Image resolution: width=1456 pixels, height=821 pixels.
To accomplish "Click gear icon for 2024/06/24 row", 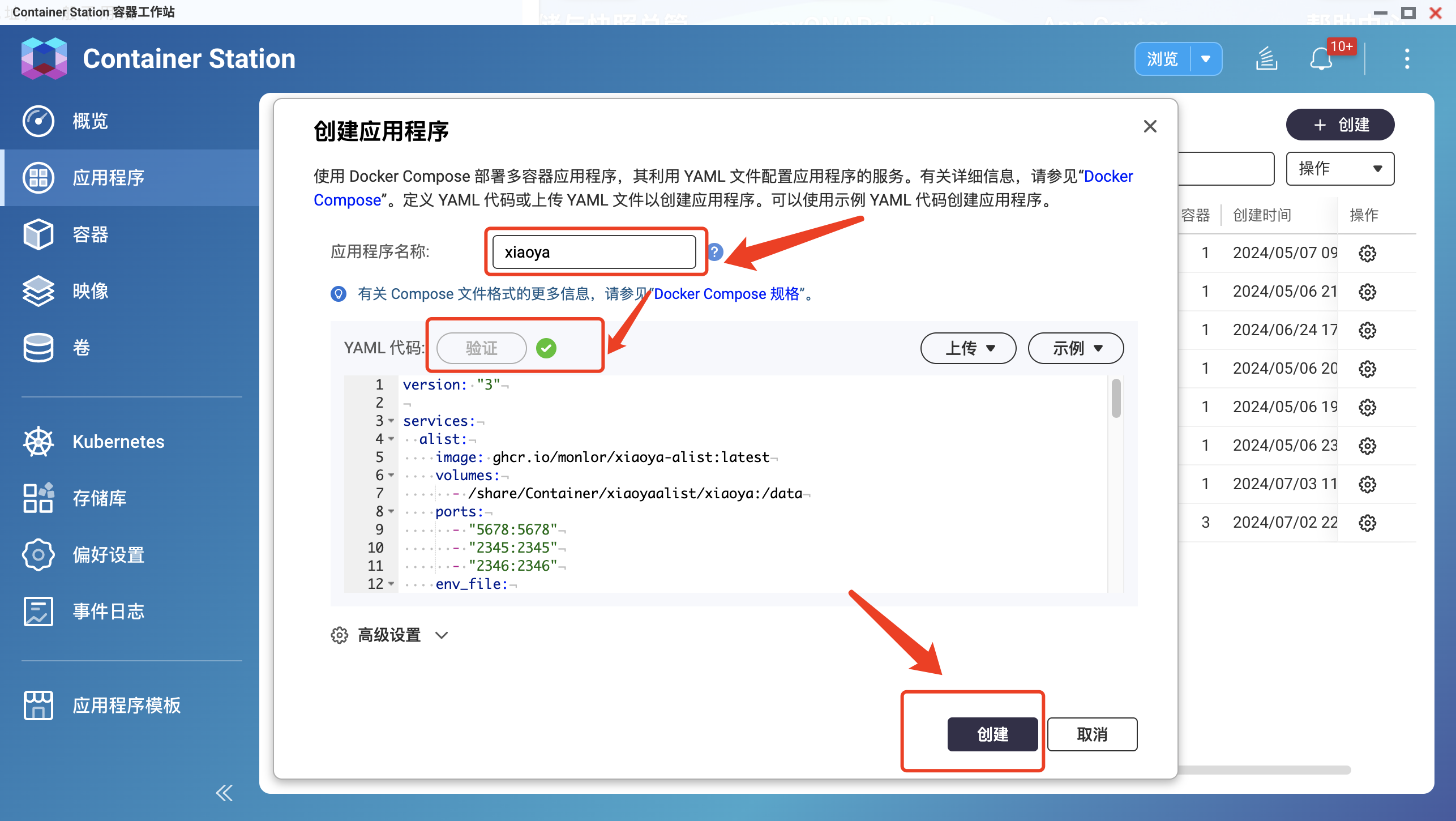I will click(x=1368, y=330).
